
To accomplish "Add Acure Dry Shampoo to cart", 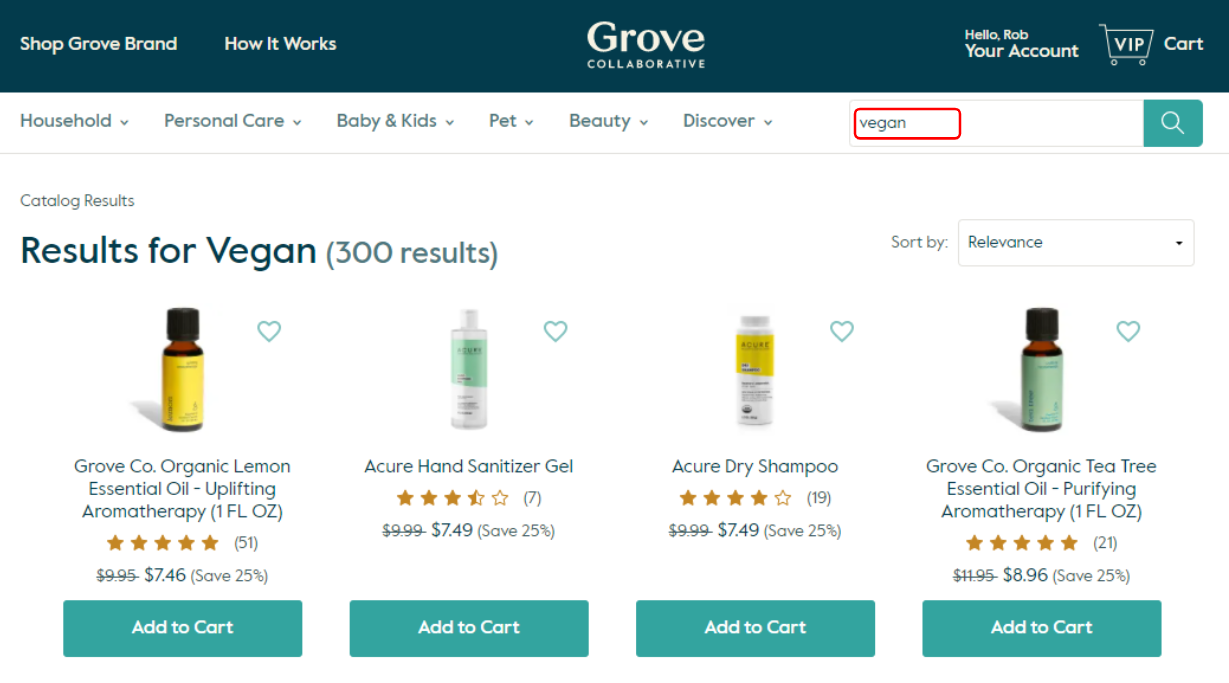I will (755, 628).
